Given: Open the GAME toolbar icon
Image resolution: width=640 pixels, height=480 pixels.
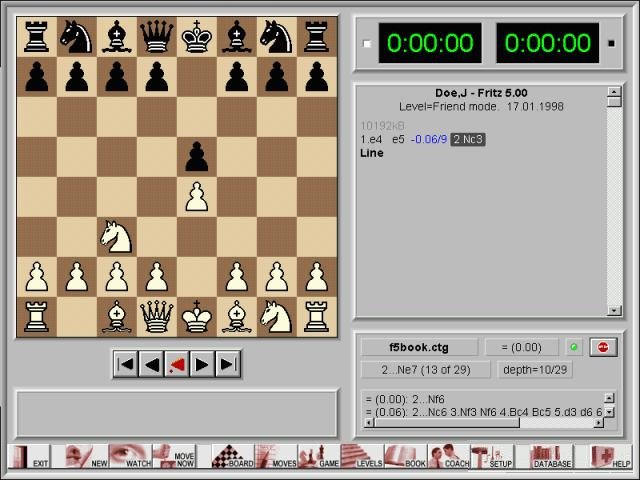Looking at the screenshot, I should coord(320,457).
